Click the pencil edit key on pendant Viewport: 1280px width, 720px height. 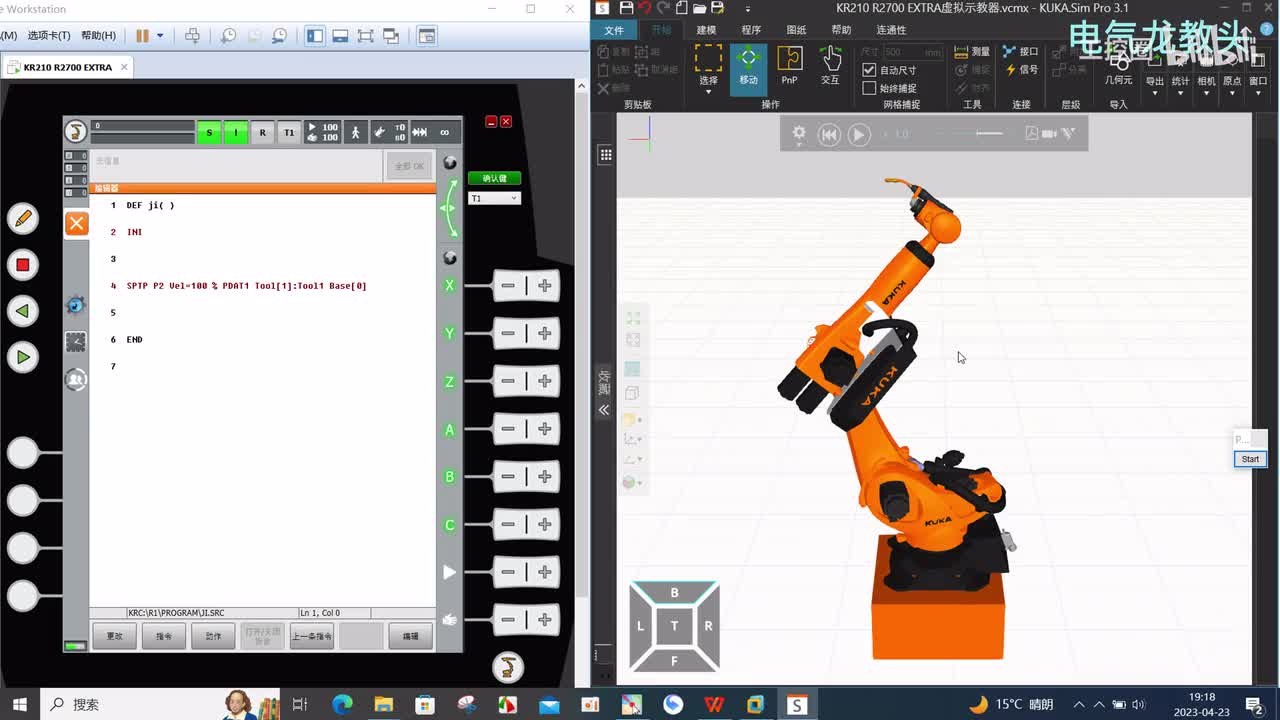(x=22, y=218)
